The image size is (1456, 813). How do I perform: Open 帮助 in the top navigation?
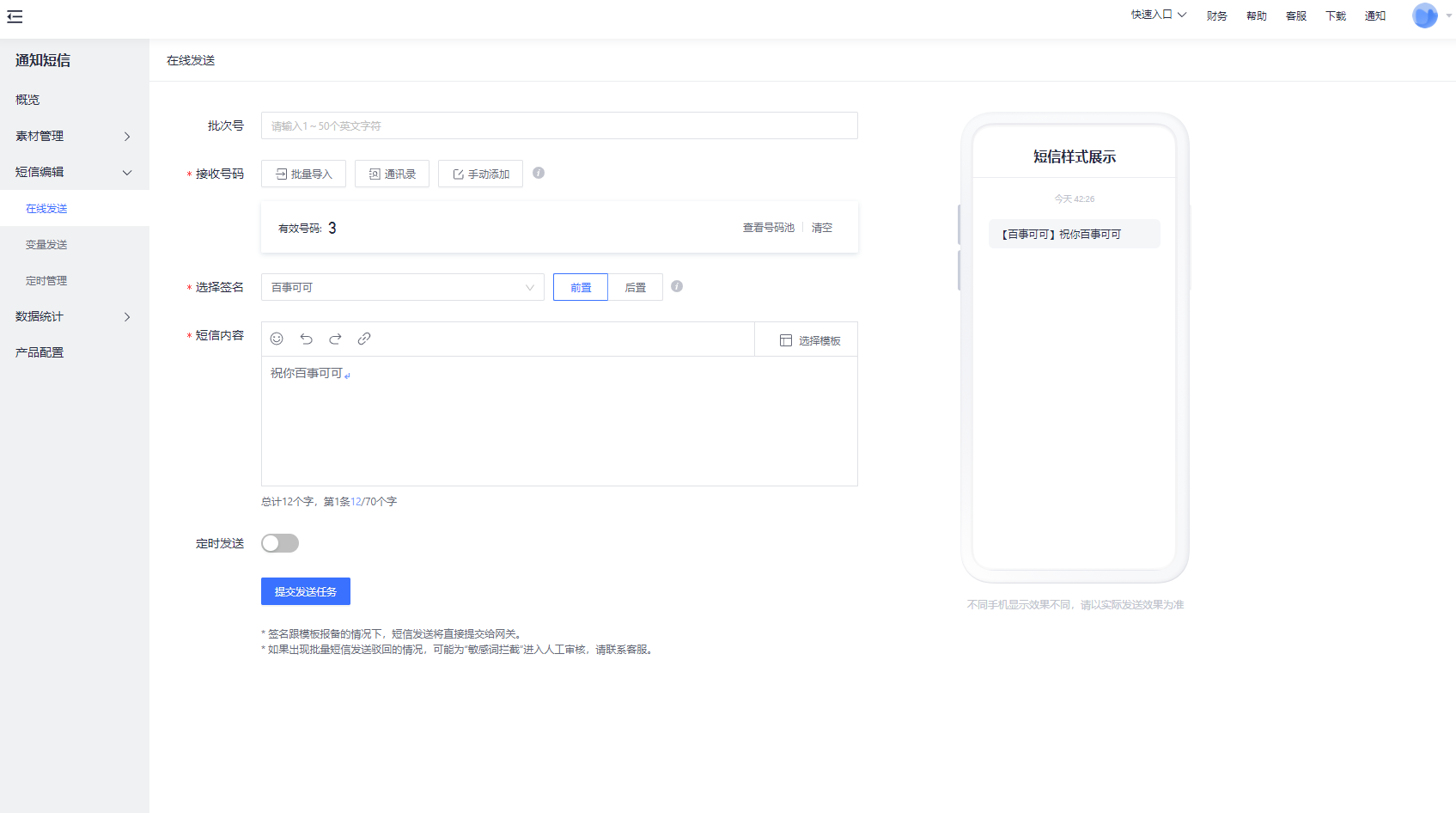point(1256,15)
